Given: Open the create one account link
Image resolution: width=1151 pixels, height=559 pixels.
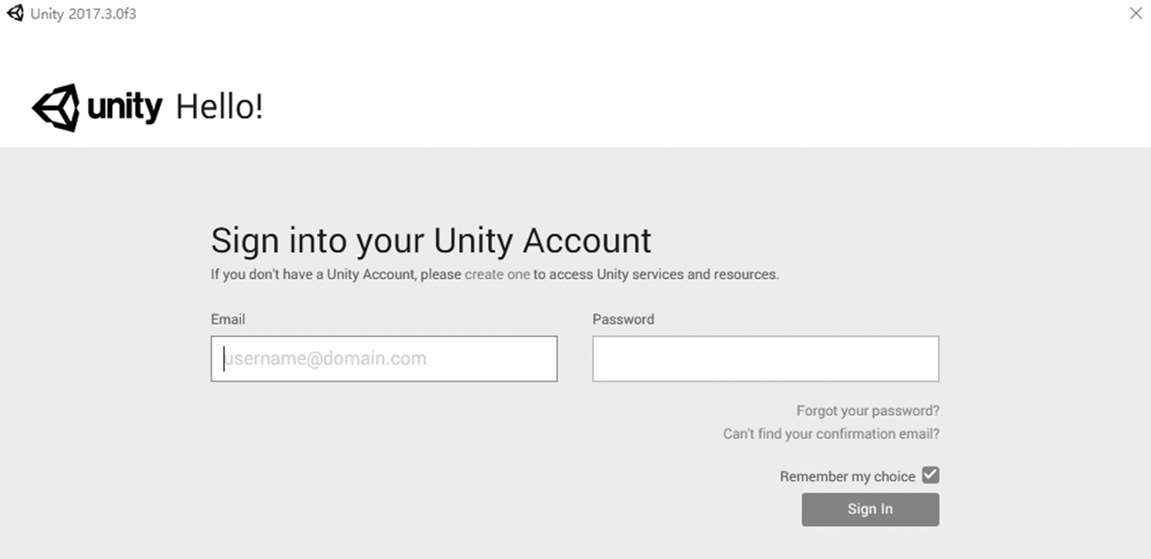Looking at the screenshot, I should click(497, 274).
